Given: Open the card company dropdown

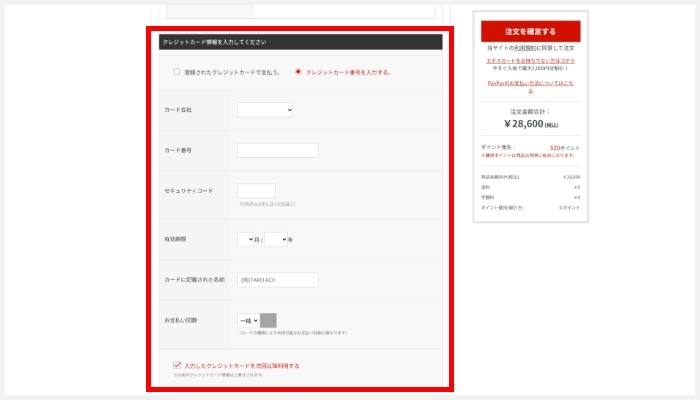Looking at the screenshot, I should [265, 109].
